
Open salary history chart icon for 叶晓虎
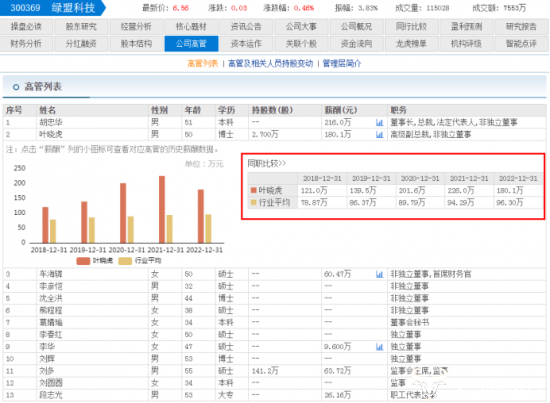[x=379, y=134]
